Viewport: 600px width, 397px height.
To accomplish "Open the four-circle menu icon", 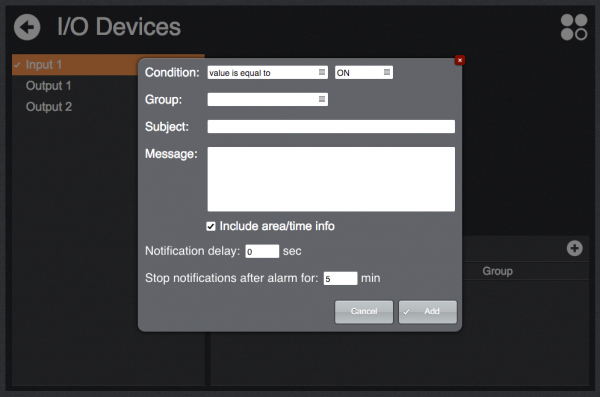I will coord(574,27).
